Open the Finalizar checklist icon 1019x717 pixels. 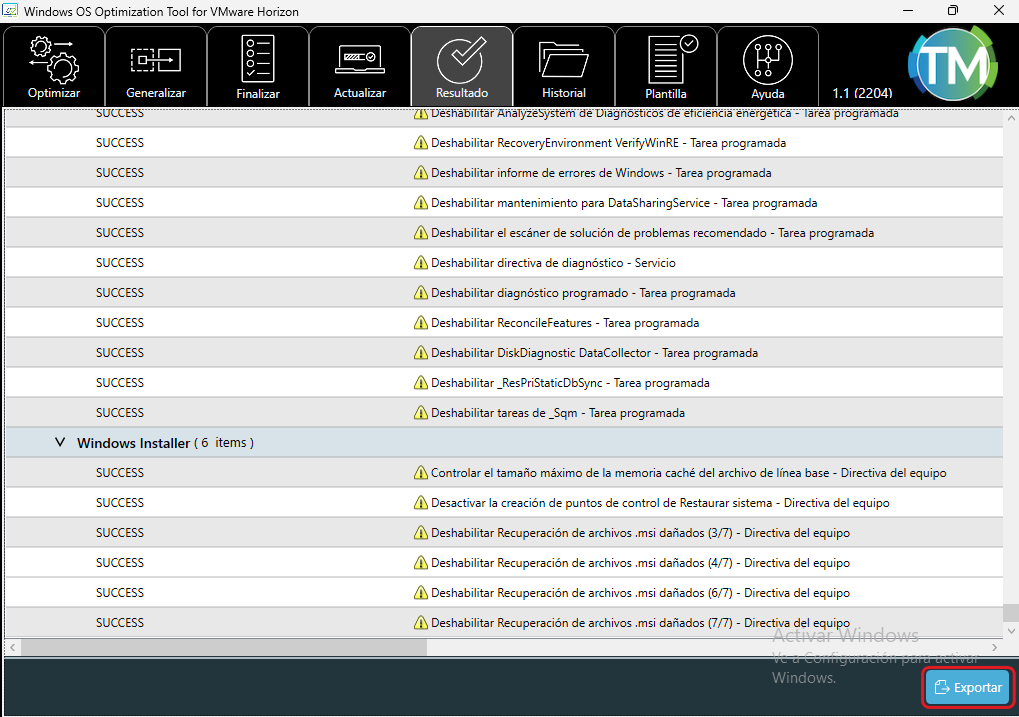point(258,66)
